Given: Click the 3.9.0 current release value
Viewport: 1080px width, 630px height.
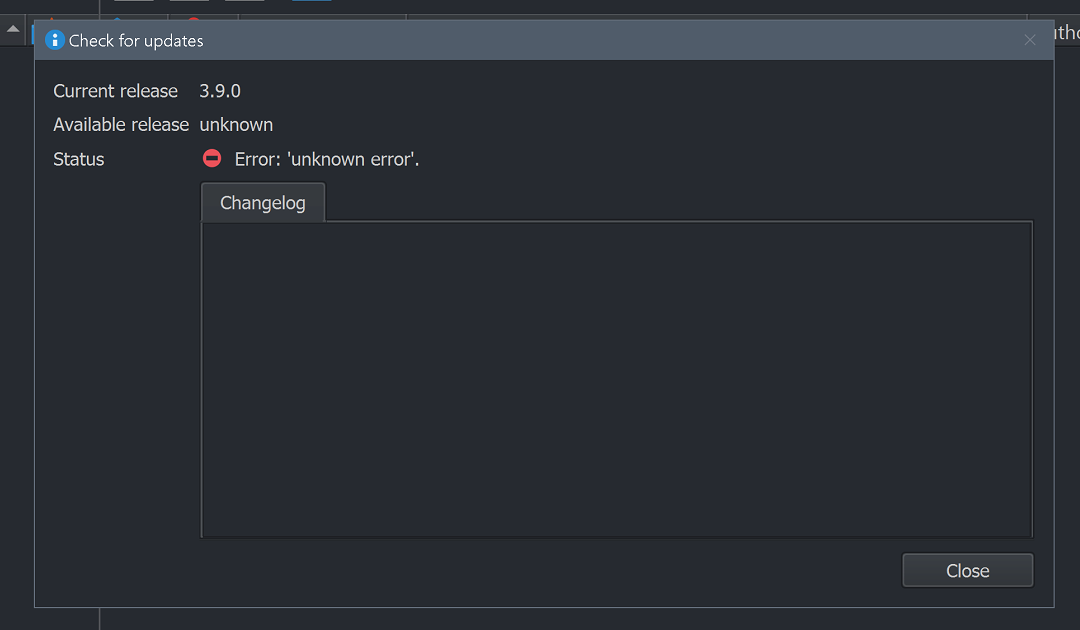Looking at the screenshot, I should pyautogui.click(x=220, y=91).
